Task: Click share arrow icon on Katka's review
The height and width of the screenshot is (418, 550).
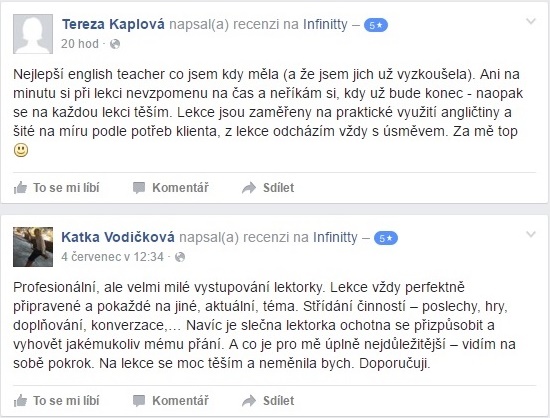Action: coord(249,401)
